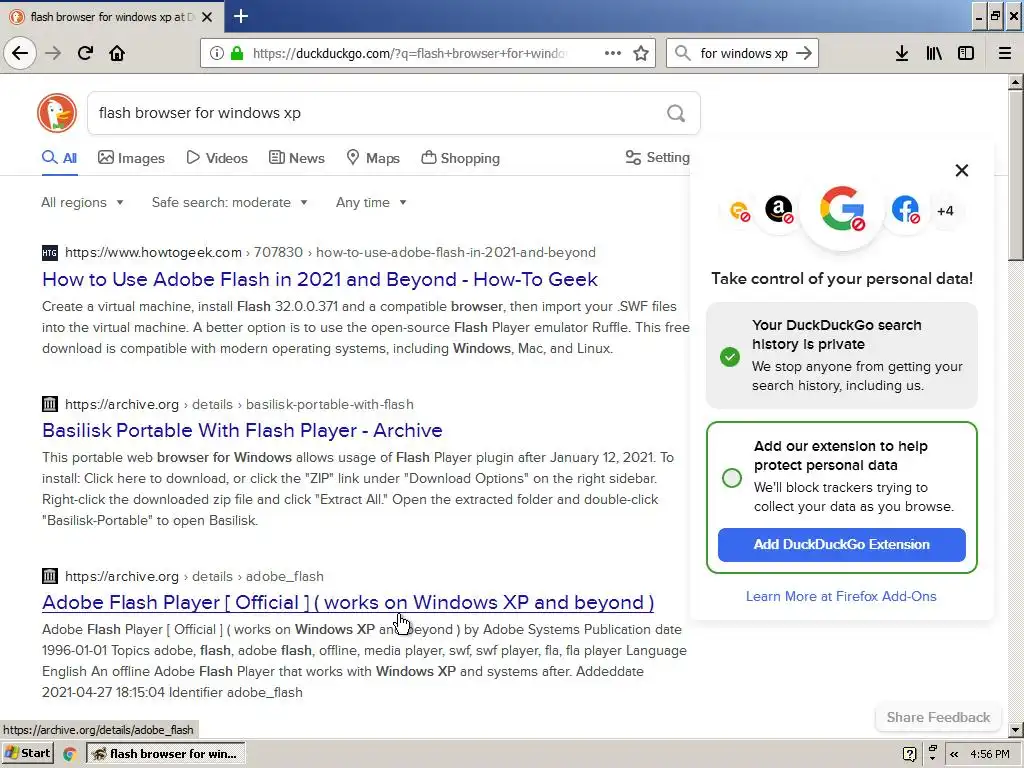Click the Google tracker icon
Image resolution: width=1024 pixels, height=768 pixels.
click(842, 209)
